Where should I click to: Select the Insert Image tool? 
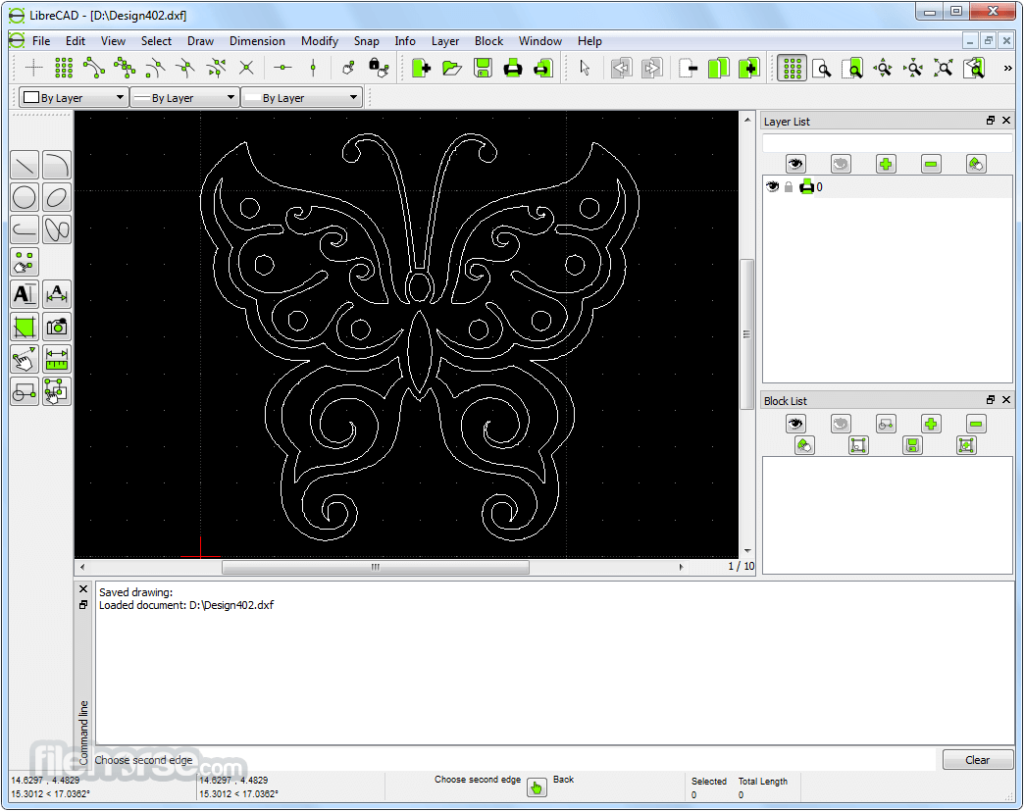click(57, 326)
